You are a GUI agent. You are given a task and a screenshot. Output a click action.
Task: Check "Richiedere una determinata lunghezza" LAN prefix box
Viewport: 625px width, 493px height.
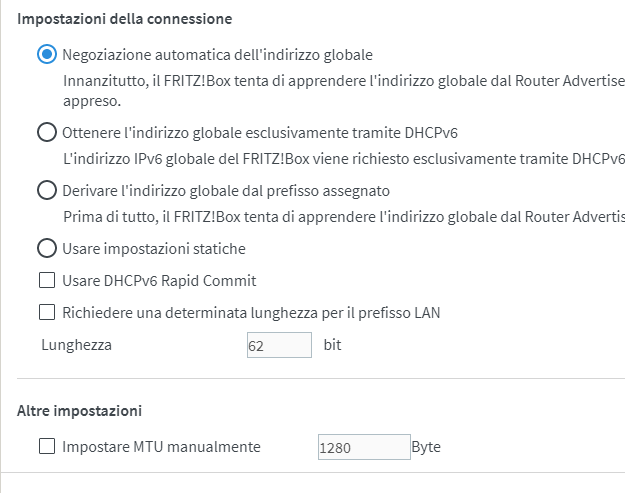pyautogui.click(x=47, y=313)
